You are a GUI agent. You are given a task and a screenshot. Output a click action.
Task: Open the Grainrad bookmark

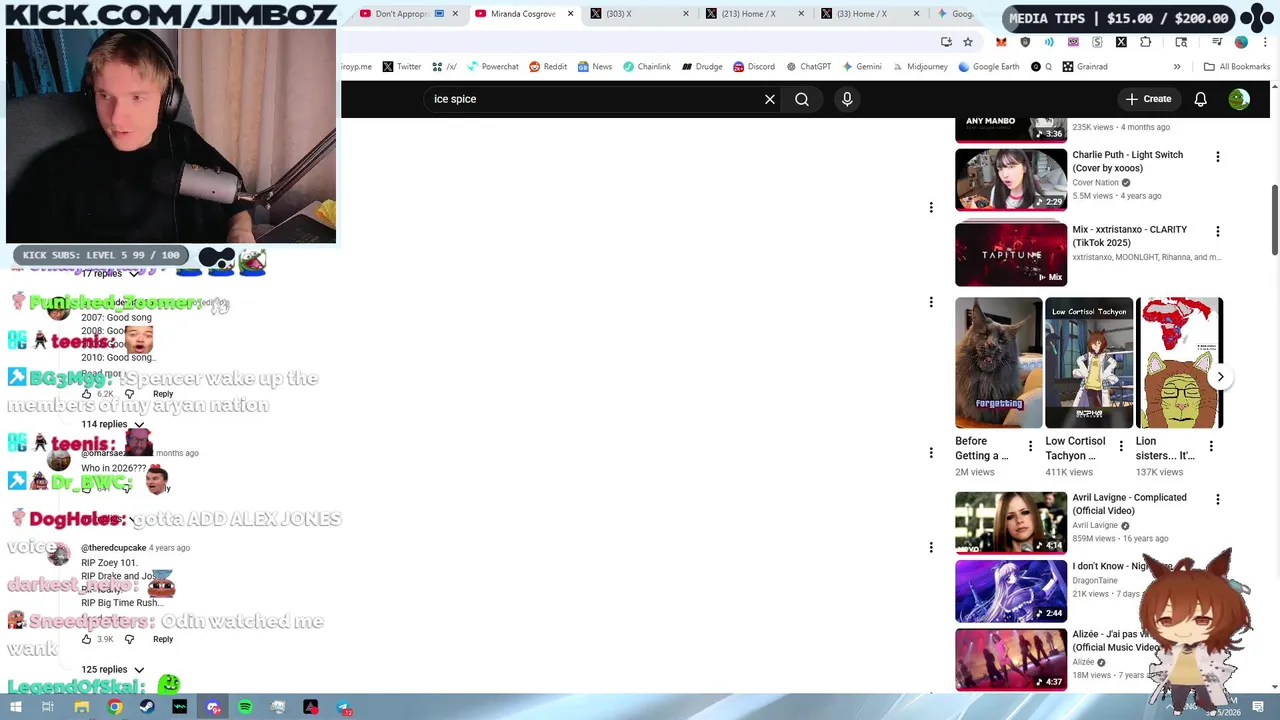click(1085, 67)
